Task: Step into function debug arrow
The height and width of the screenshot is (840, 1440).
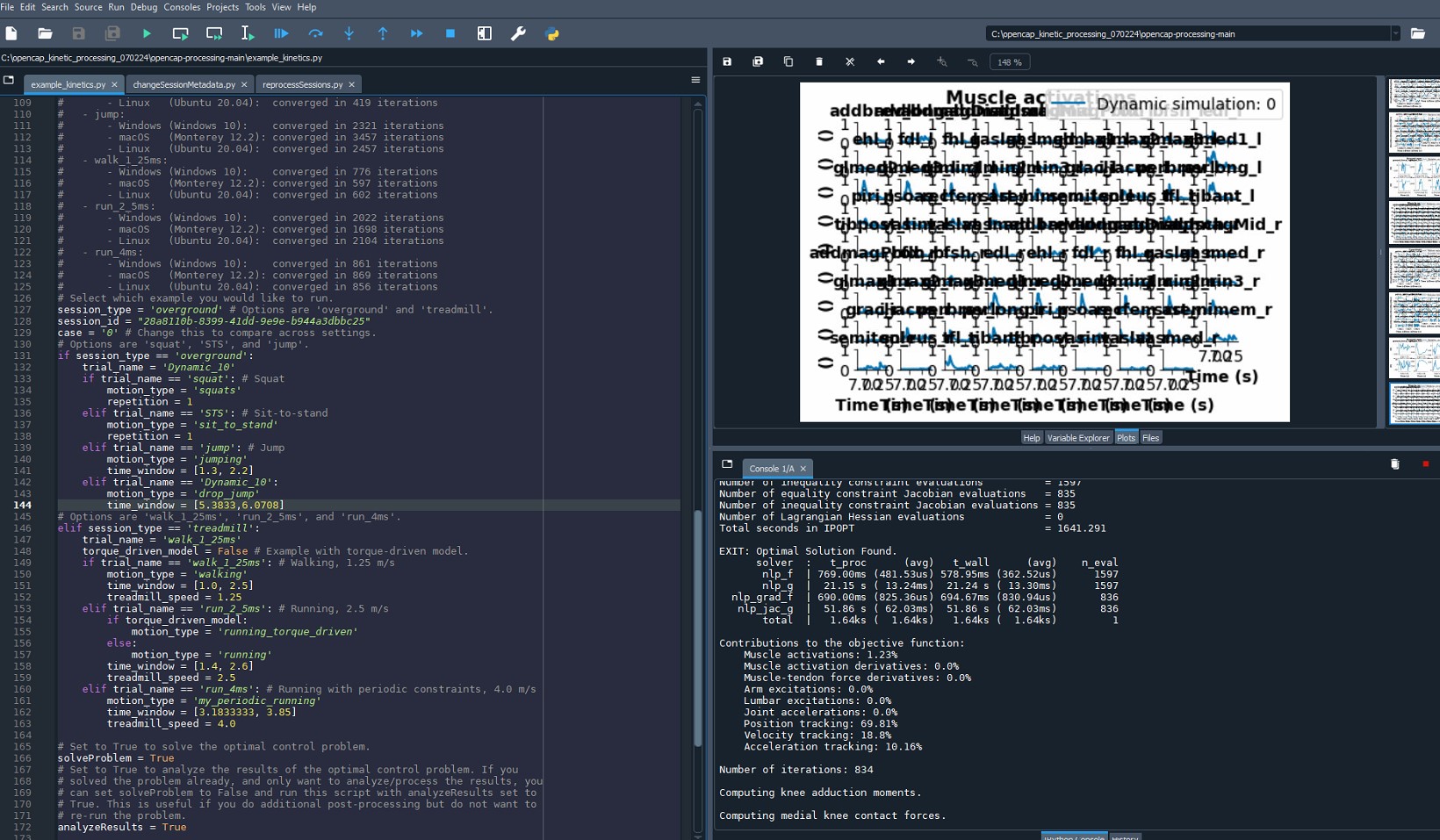Action: [349, 33]
